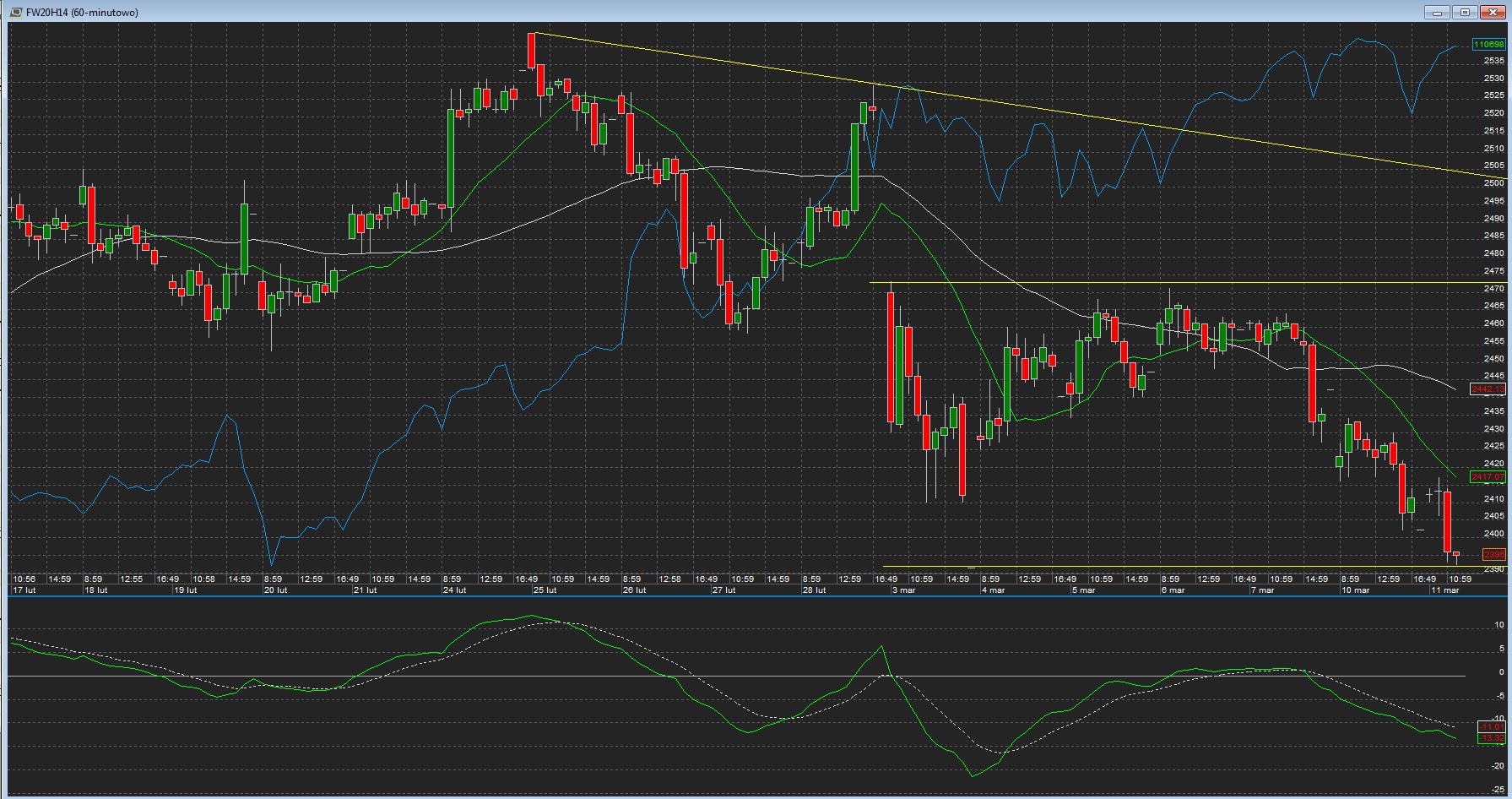Click the 2450 price axis label

click(1493, 359)
